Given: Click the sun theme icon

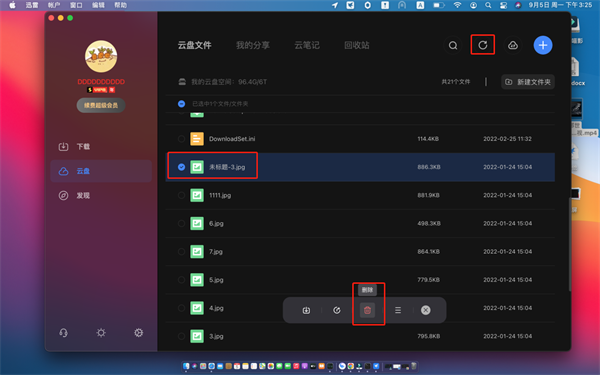Looking at the screenshot, I should pyautogui.click(x=101, y=333).
